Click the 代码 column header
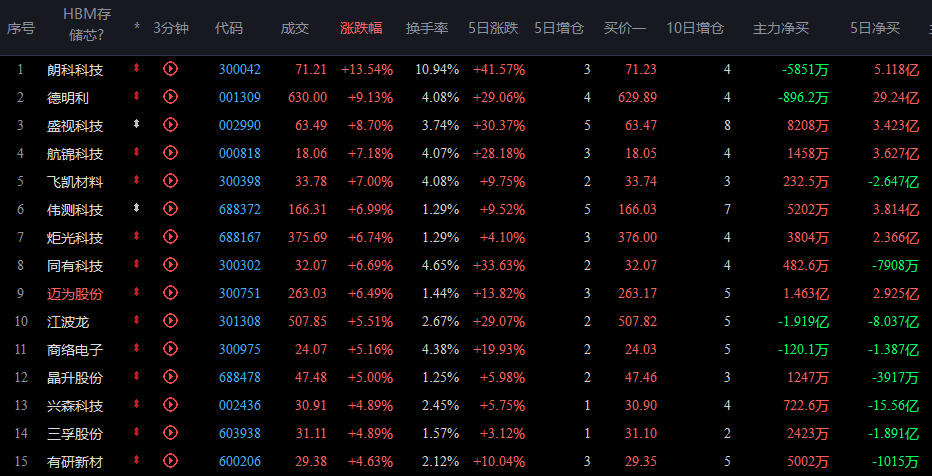The image size is (932, 476). click(x=229, y=28)
